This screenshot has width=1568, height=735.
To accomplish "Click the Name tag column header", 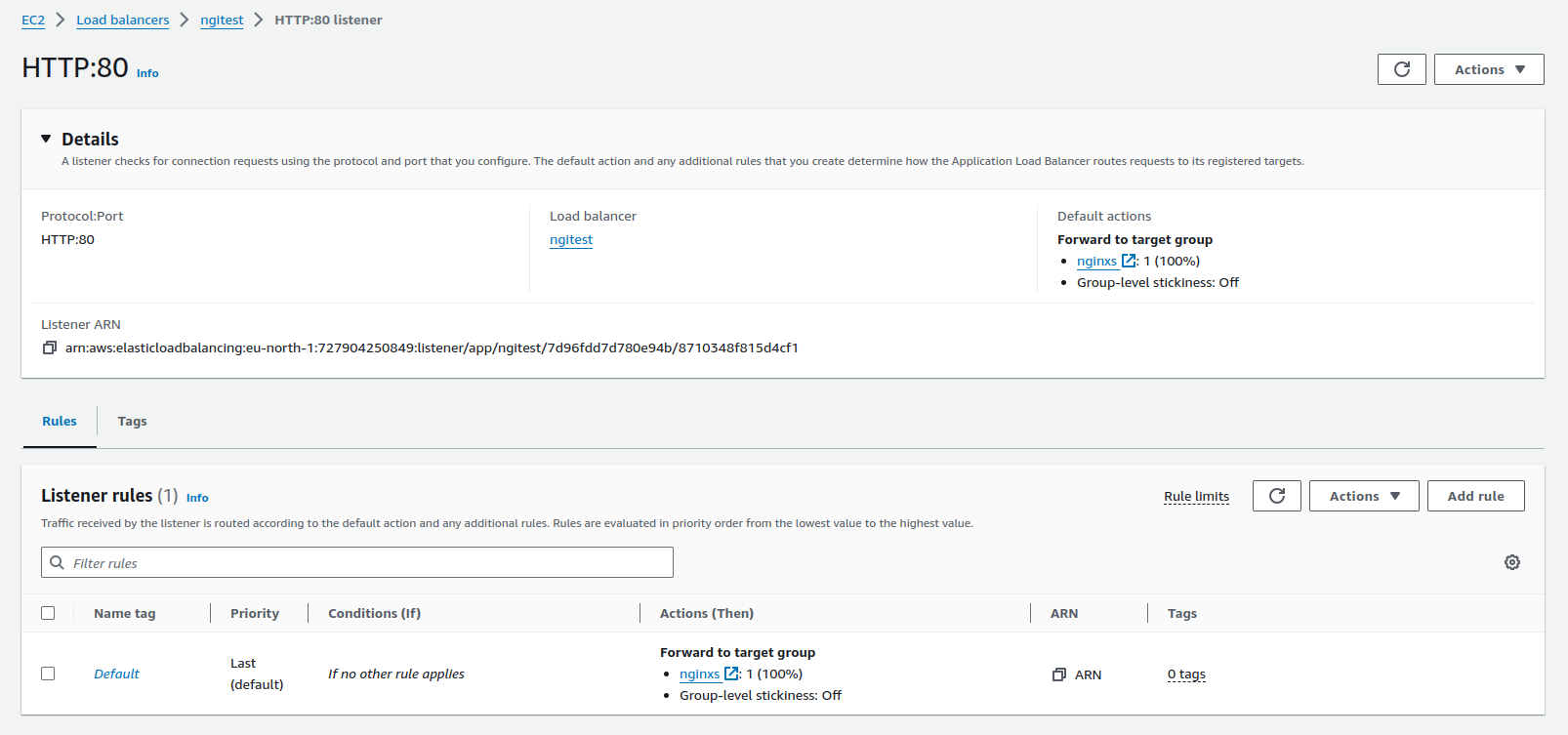I will point(125,613).
